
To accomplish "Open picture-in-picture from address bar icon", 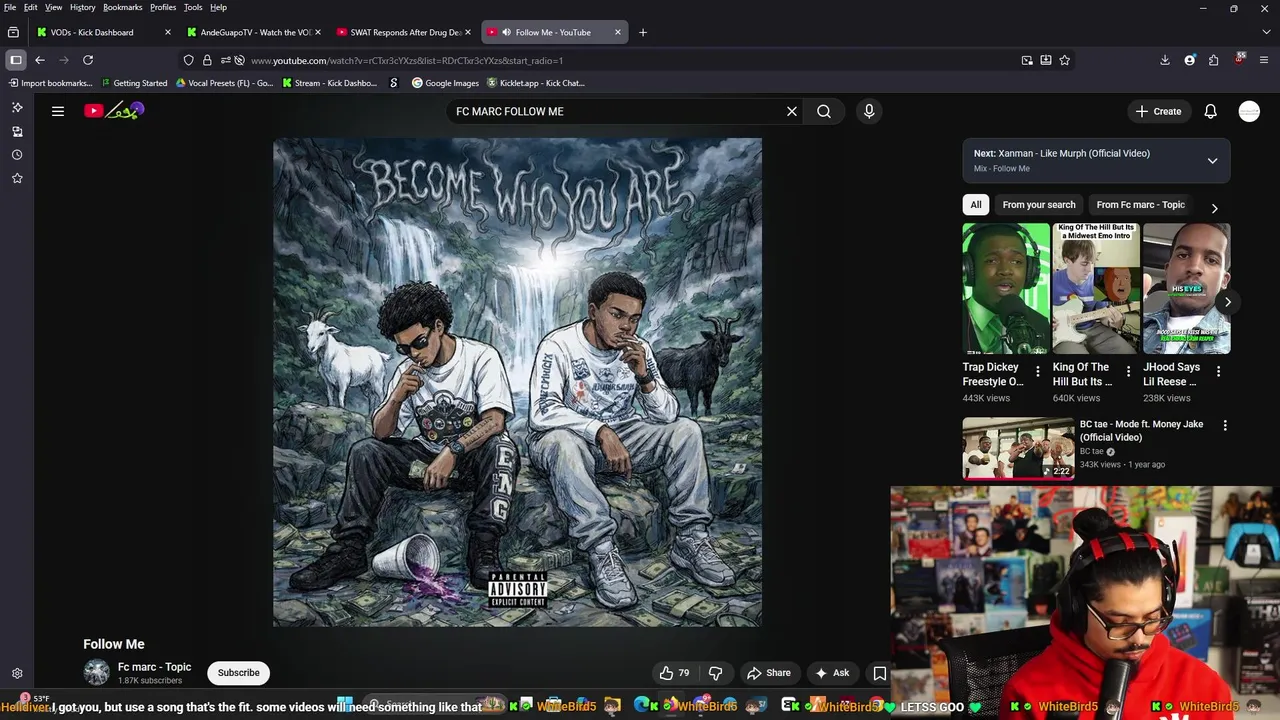I will (1027, 60).
